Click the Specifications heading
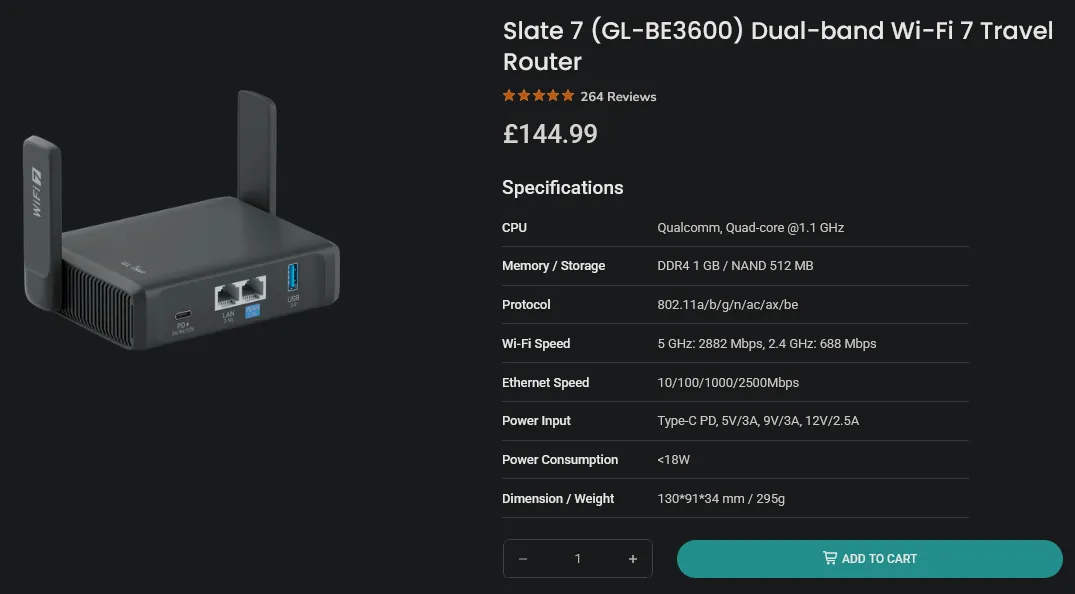The width and height of the screenshot is (1075, 594). tap(562, 187)
